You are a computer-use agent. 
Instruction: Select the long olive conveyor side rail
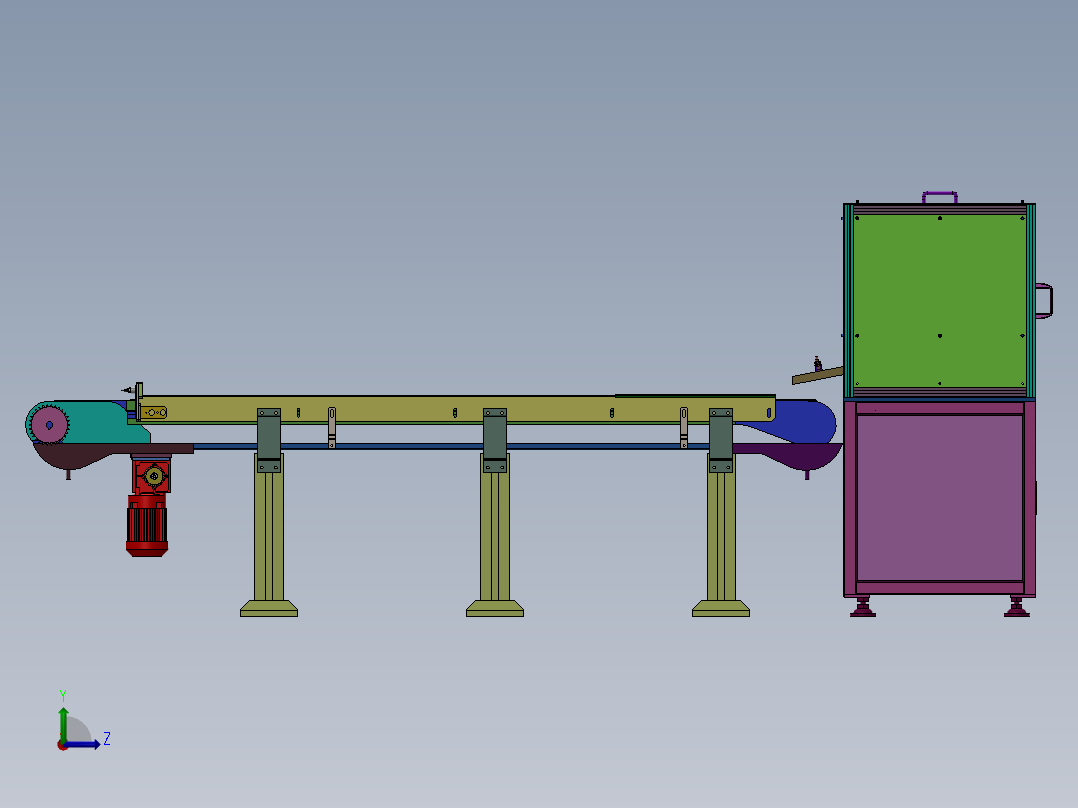(457, 408)
